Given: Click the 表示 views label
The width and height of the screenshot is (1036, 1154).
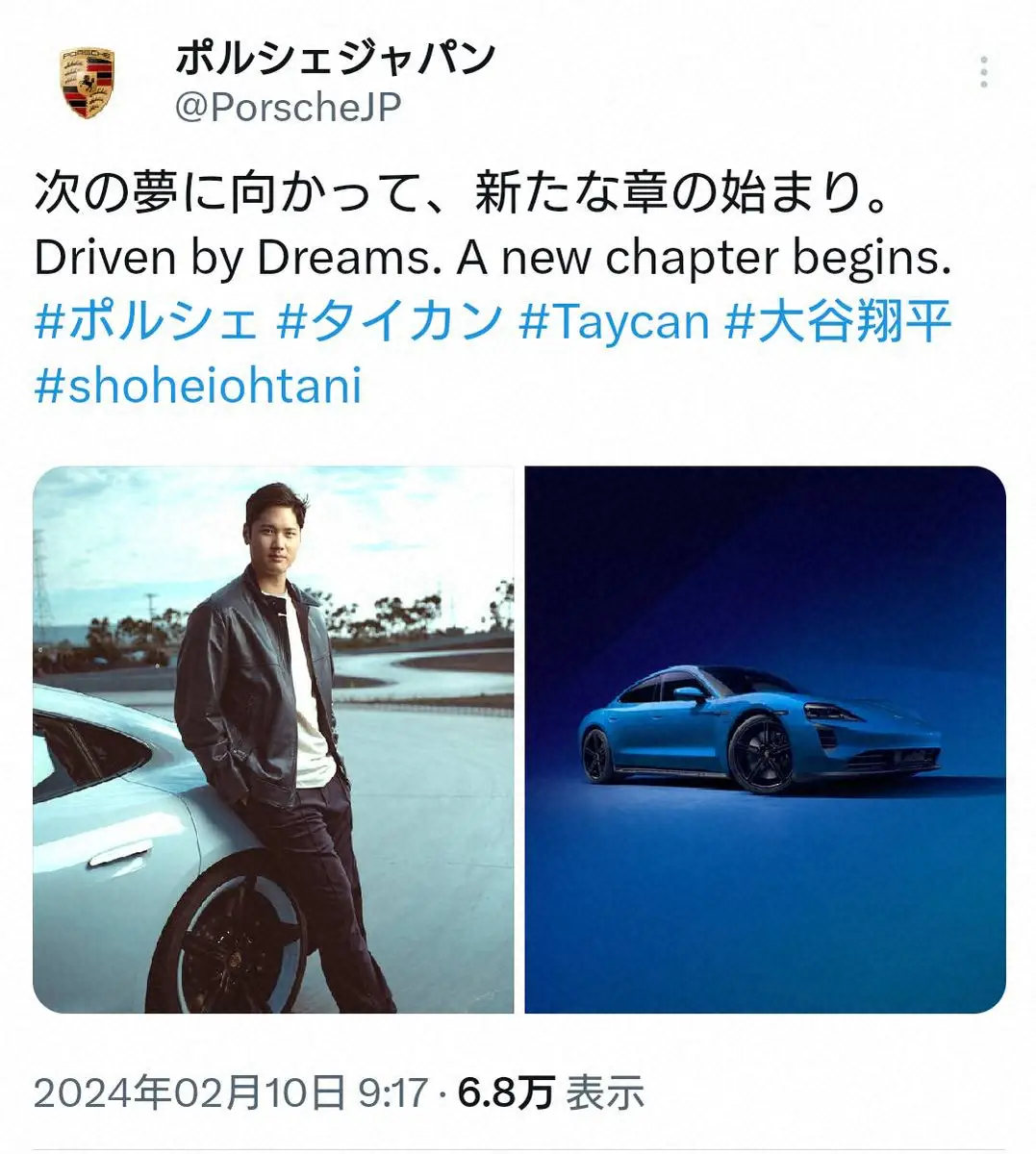Looking at the screenshot, I should [x=604, y=1093].
